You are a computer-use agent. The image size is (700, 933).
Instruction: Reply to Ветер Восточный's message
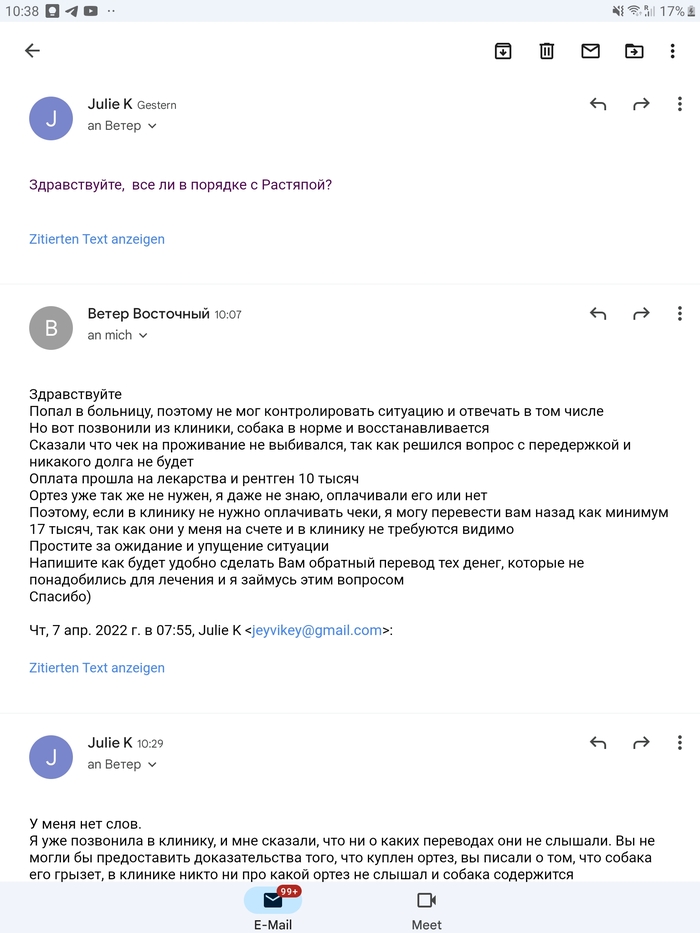point(598,314)
